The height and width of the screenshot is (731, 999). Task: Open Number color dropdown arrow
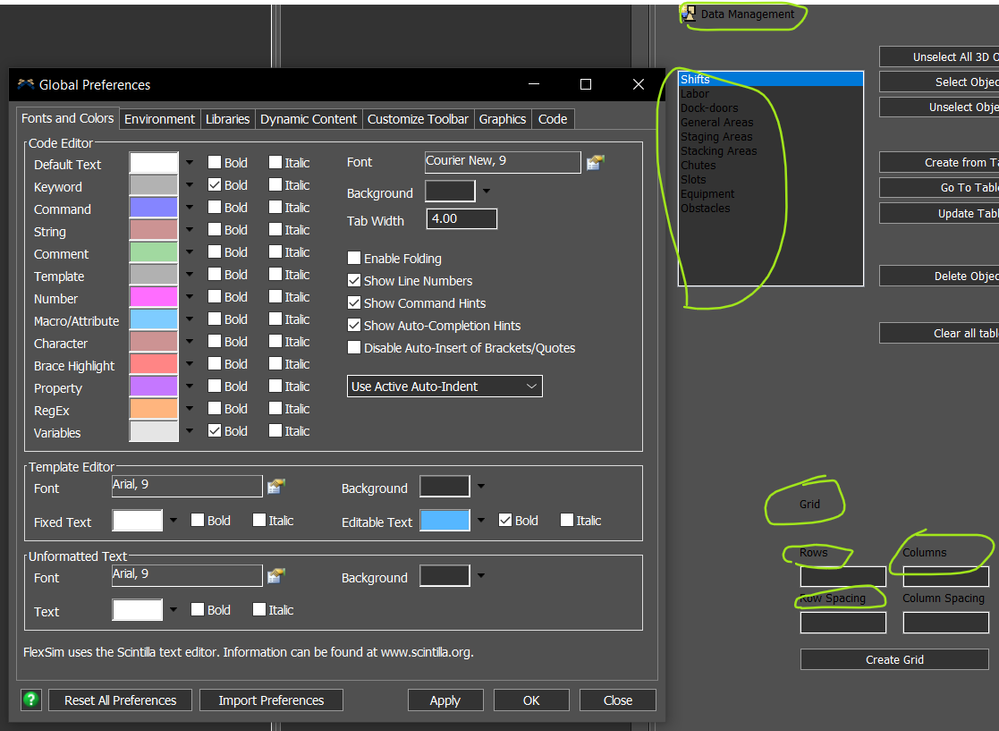tap(189, 296)
